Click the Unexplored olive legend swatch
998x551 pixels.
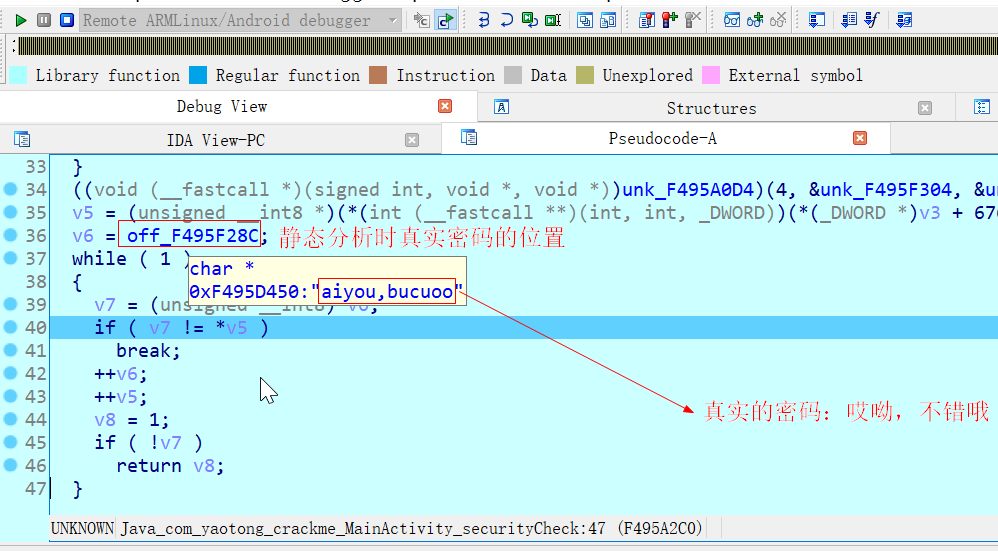pos(584,75)
